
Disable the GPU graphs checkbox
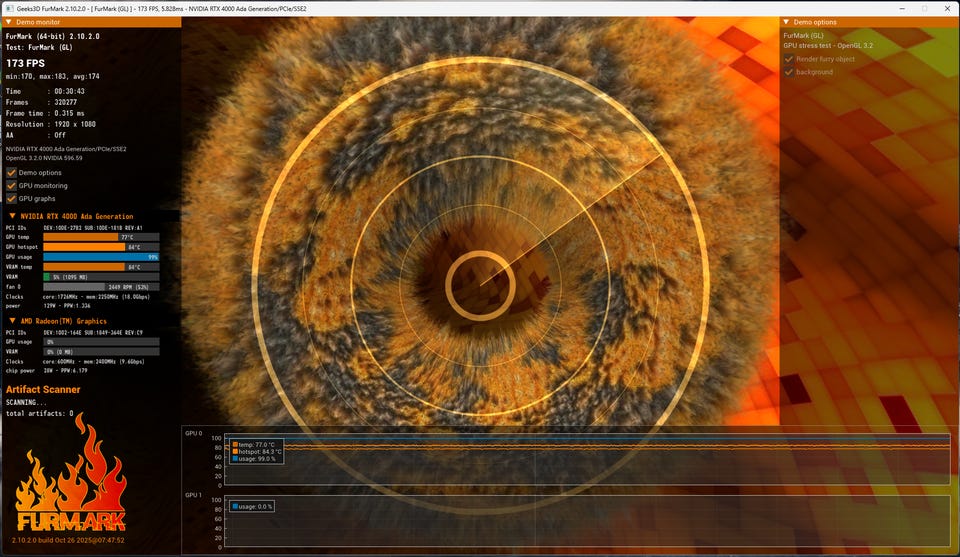(11, 198)
